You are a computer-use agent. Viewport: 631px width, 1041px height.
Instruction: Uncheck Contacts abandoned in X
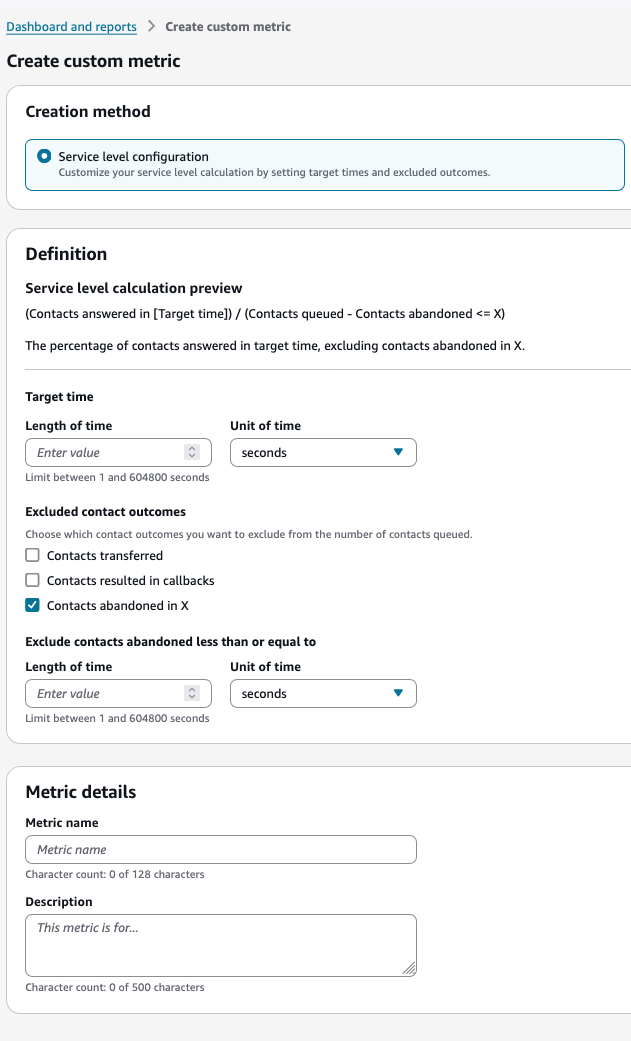(31, 605)
